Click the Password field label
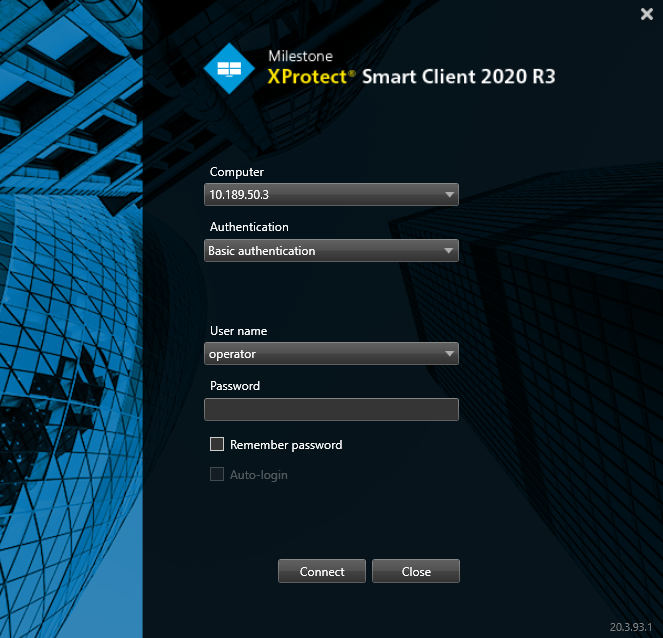 click(x=235, y=386)
